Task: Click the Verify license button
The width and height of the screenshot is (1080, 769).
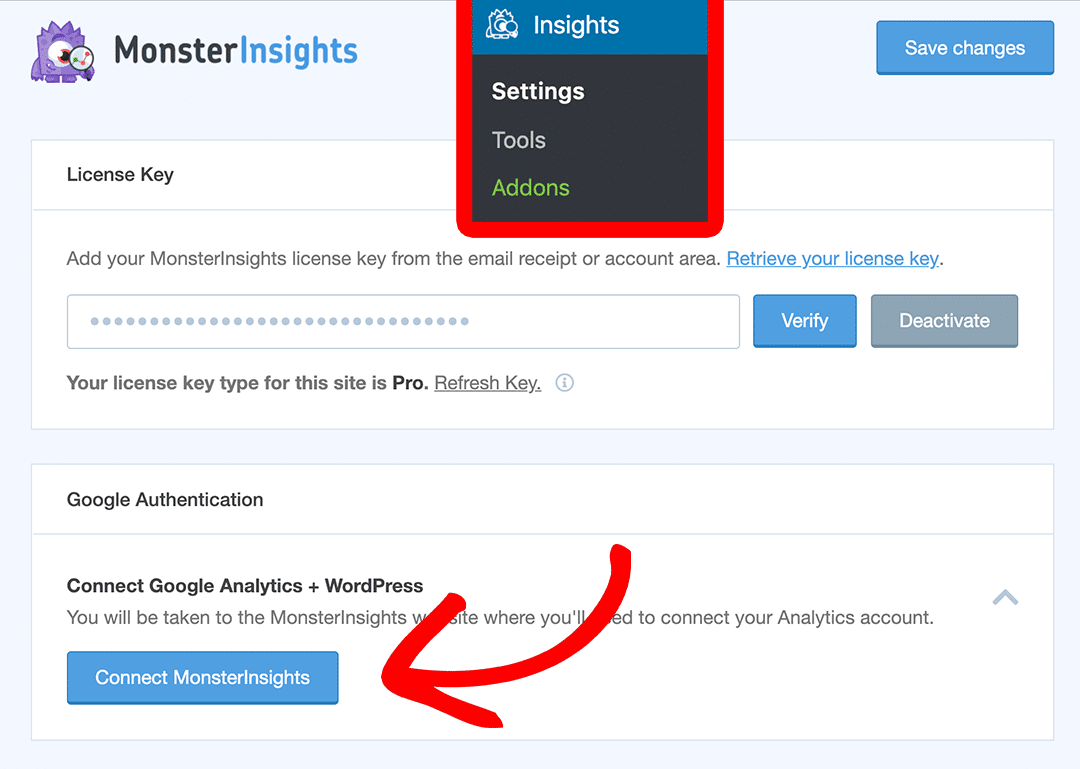Action: (804, 321)
